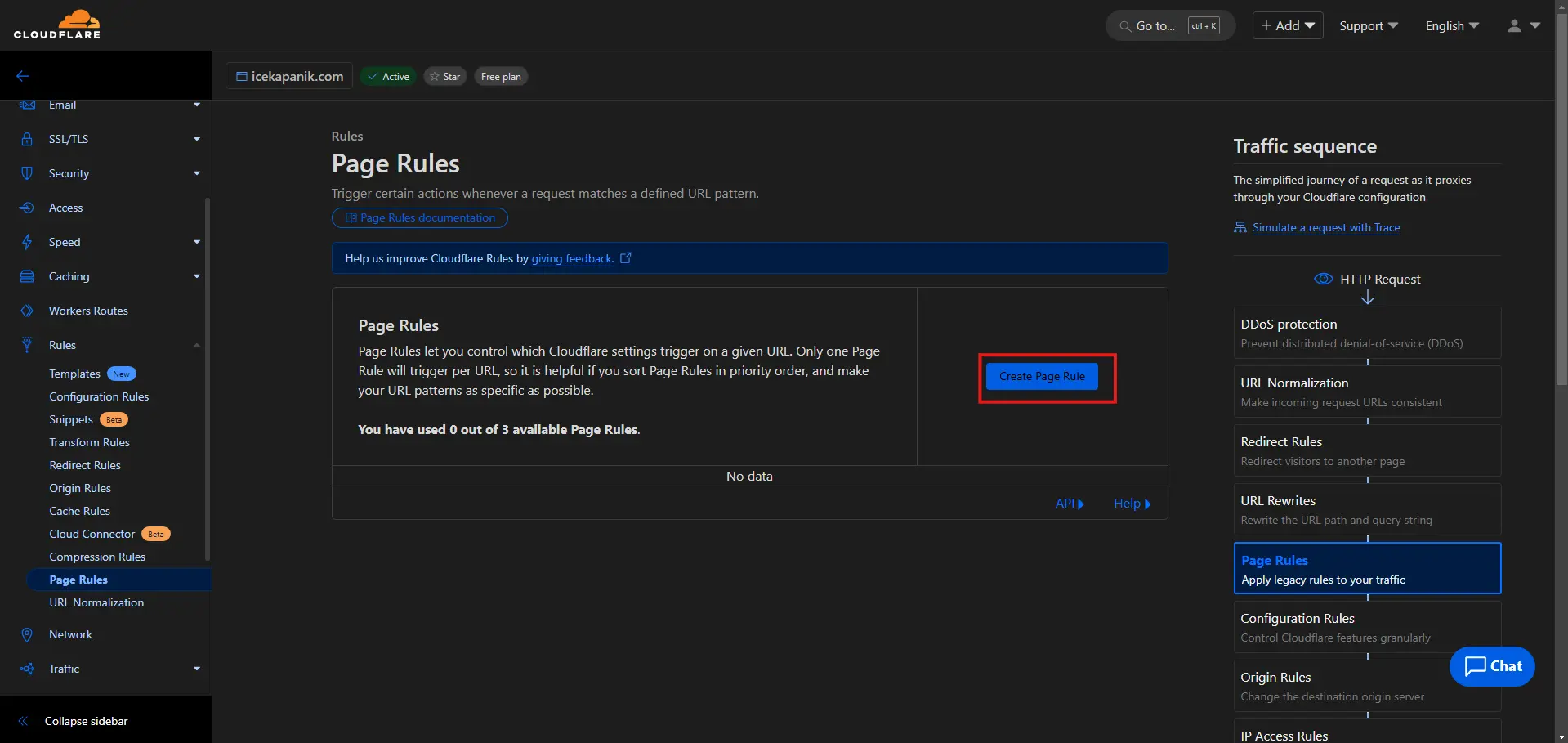This screenshot has height=743, width=1568.
Task: Click the Go to search field
Action: point(1170,26)
